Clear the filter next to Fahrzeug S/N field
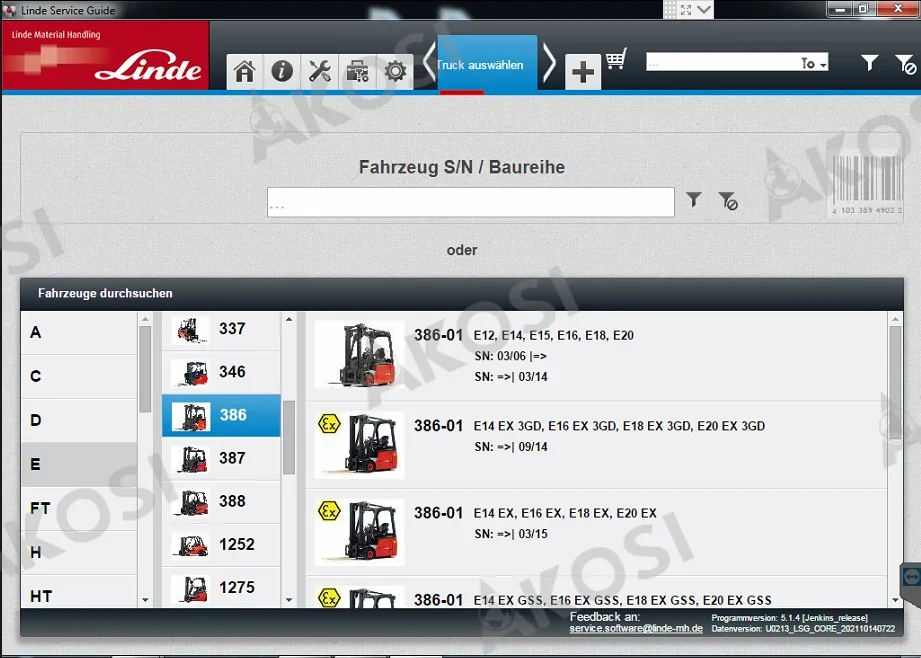The height and width of the screenshot is (658, 921). point(728,201)
